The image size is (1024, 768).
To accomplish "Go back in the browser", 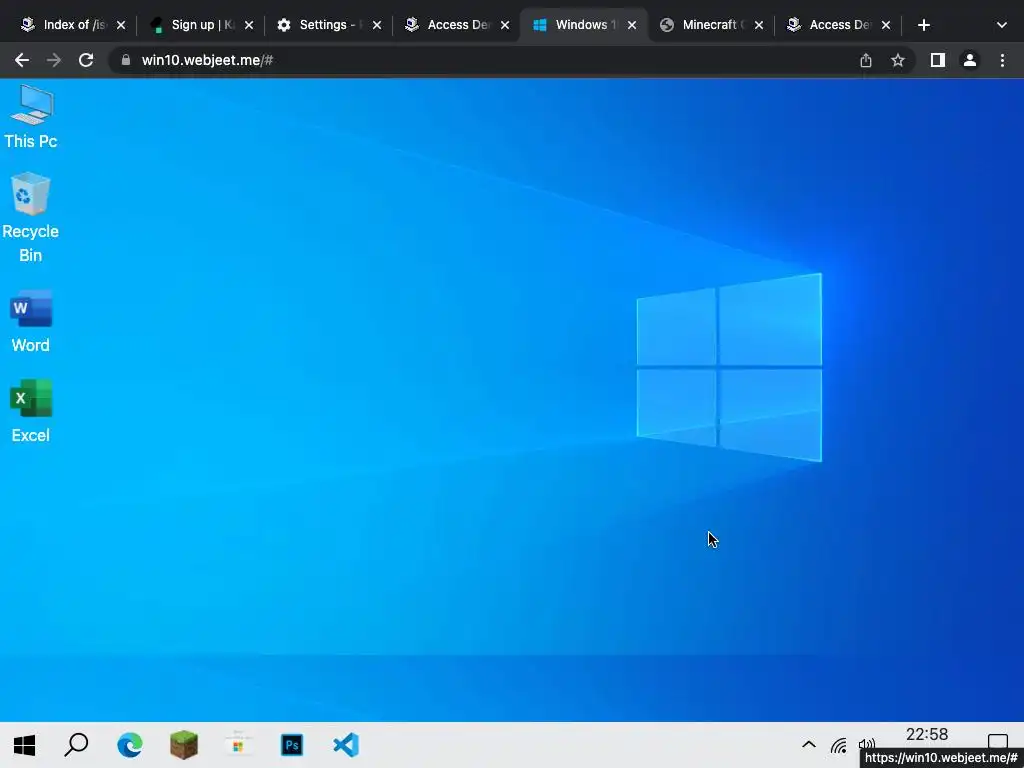I will [22, 60].
